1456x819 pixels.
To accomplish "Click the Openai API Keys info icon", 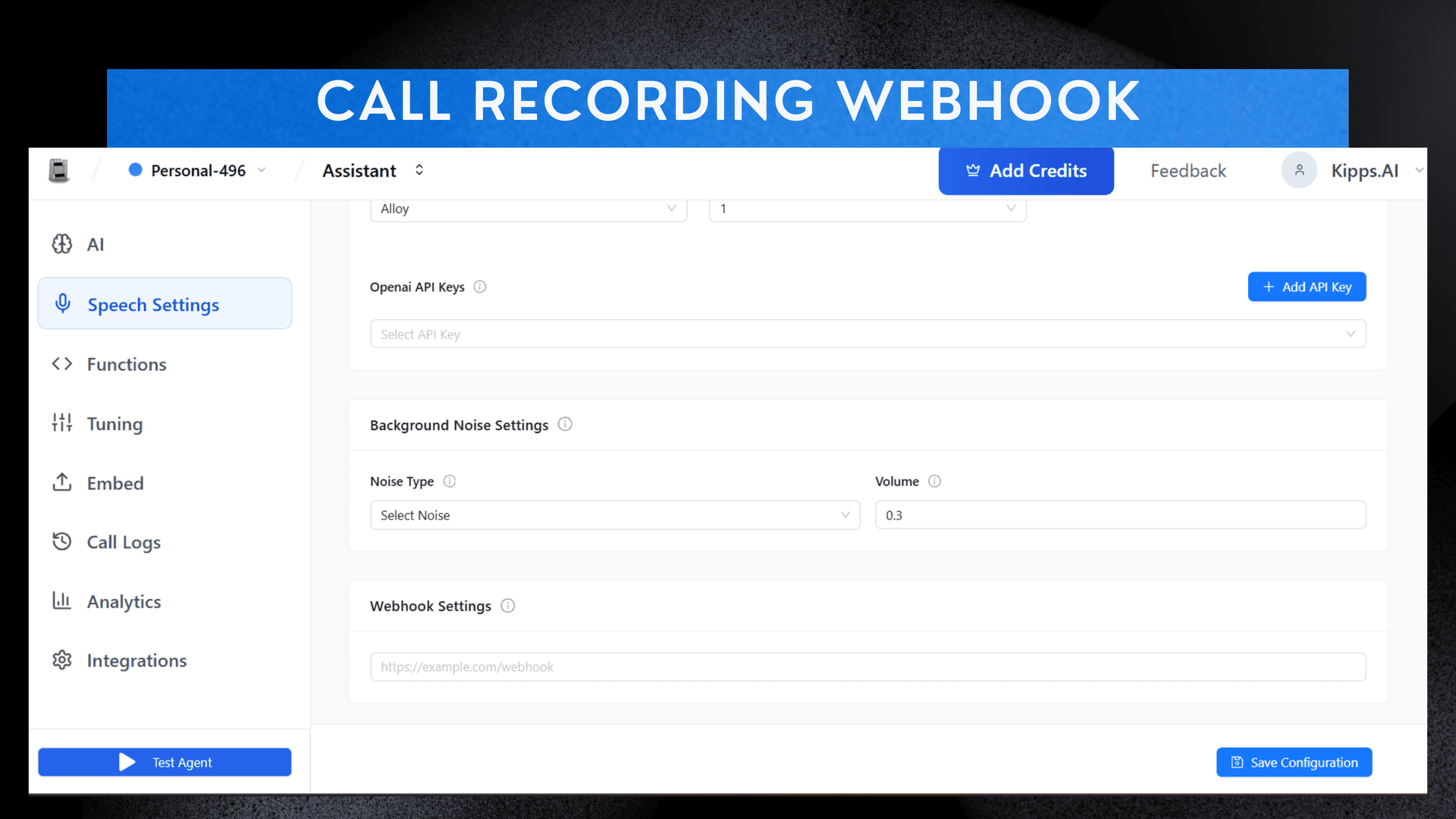I will point(481,287).
